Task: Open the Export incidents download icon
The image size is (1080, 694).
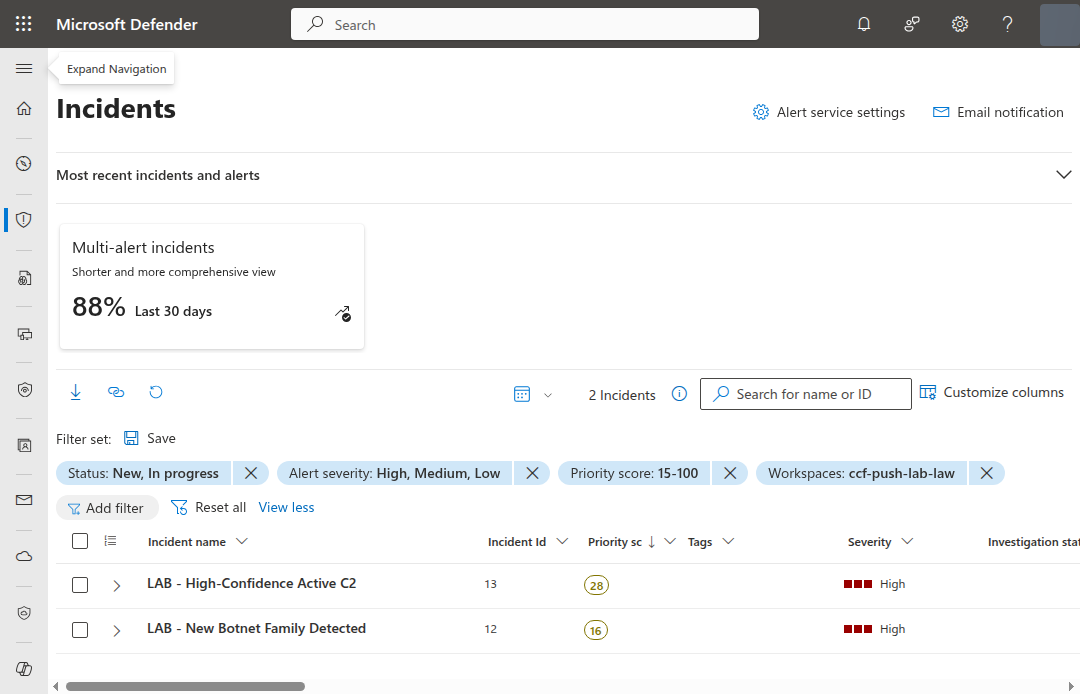Action: tap(75, 392)
